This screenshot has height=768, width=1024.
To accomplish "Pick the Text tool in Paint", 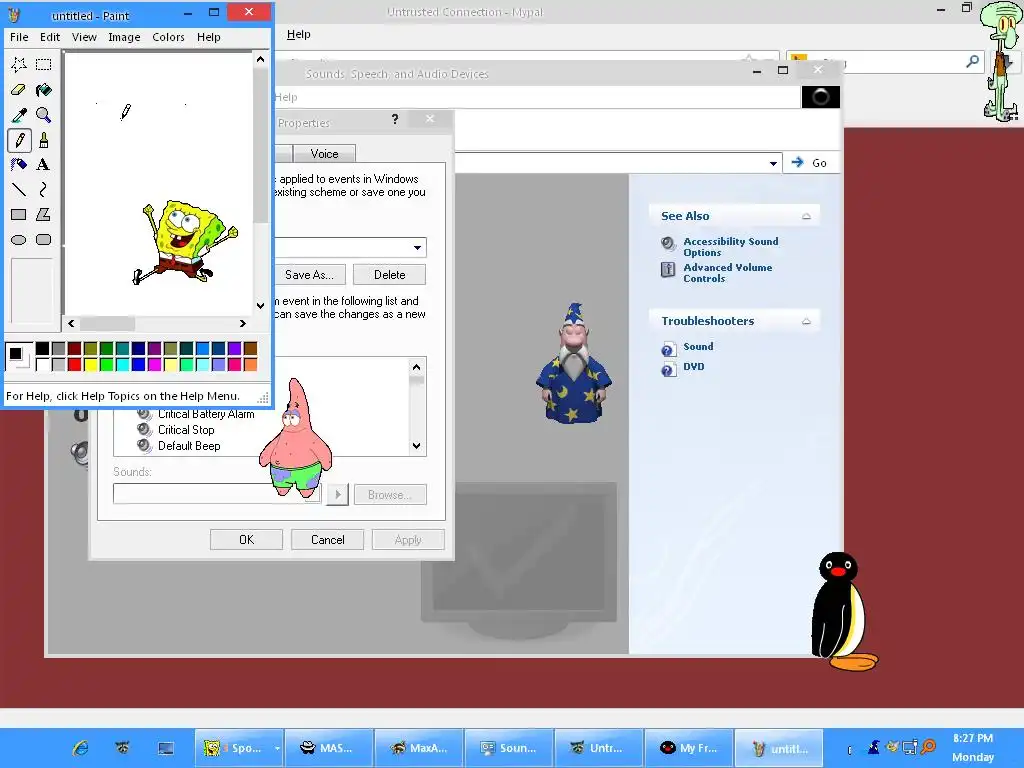I will pyautogui.click(x=44, y=165).
